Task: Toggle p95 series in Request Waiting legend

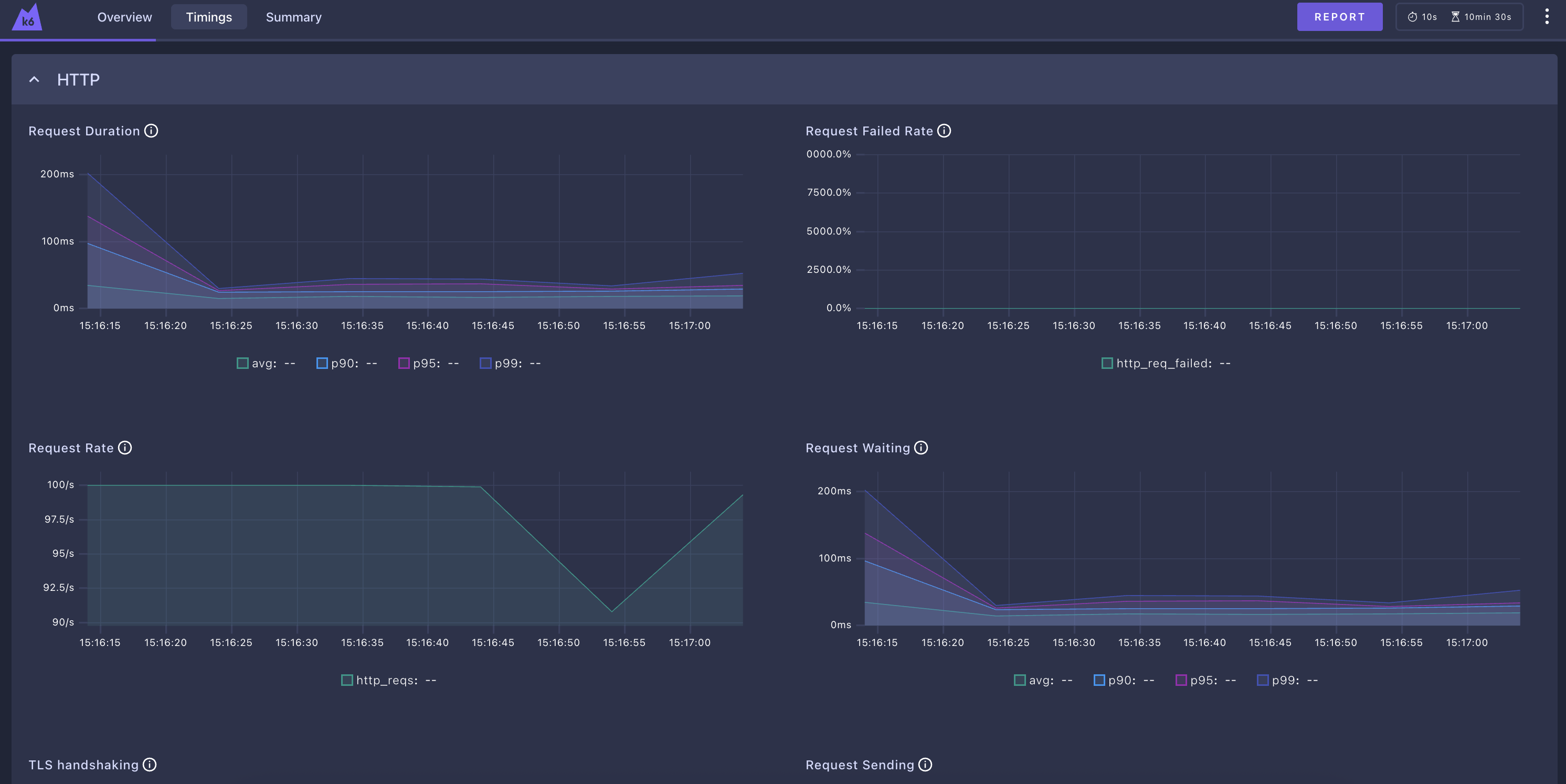Action: coord(1205,680)
